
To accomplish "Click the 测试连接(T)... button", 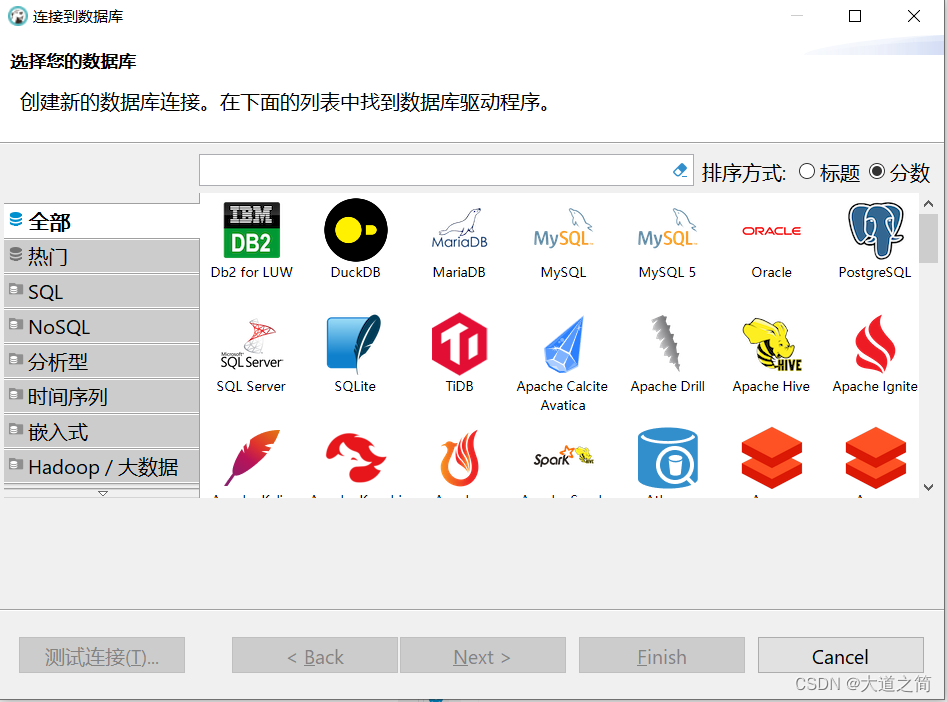I will pos(101,655).
